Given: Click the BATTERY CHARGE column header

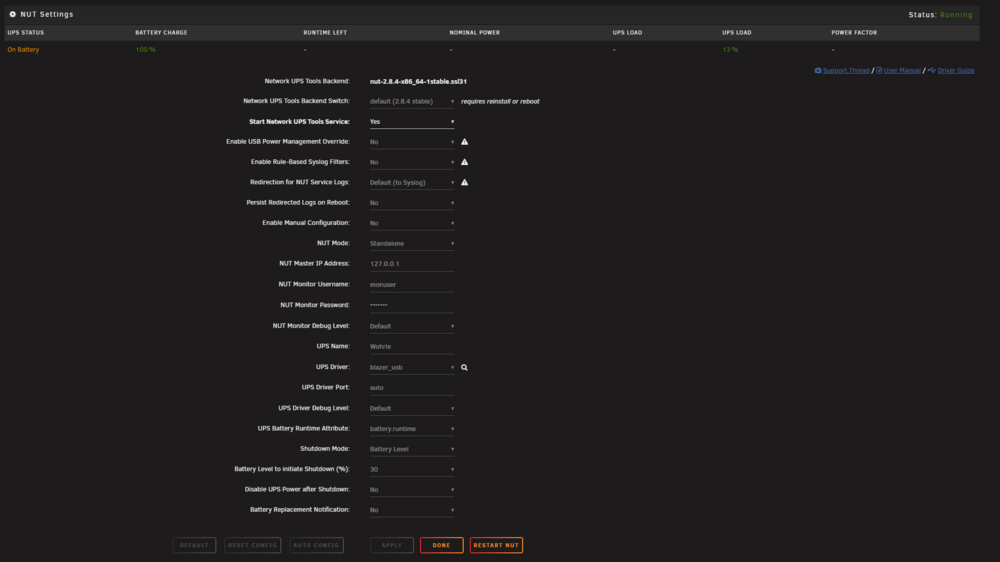Looking at the screenshot, I should click(x=161, y=33).
